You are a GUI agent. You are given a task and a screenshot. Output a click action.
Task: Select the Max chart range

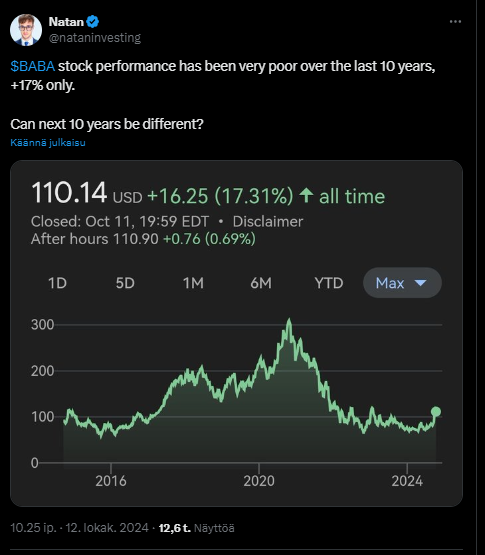pyautogui.click(x=402, y=283)
